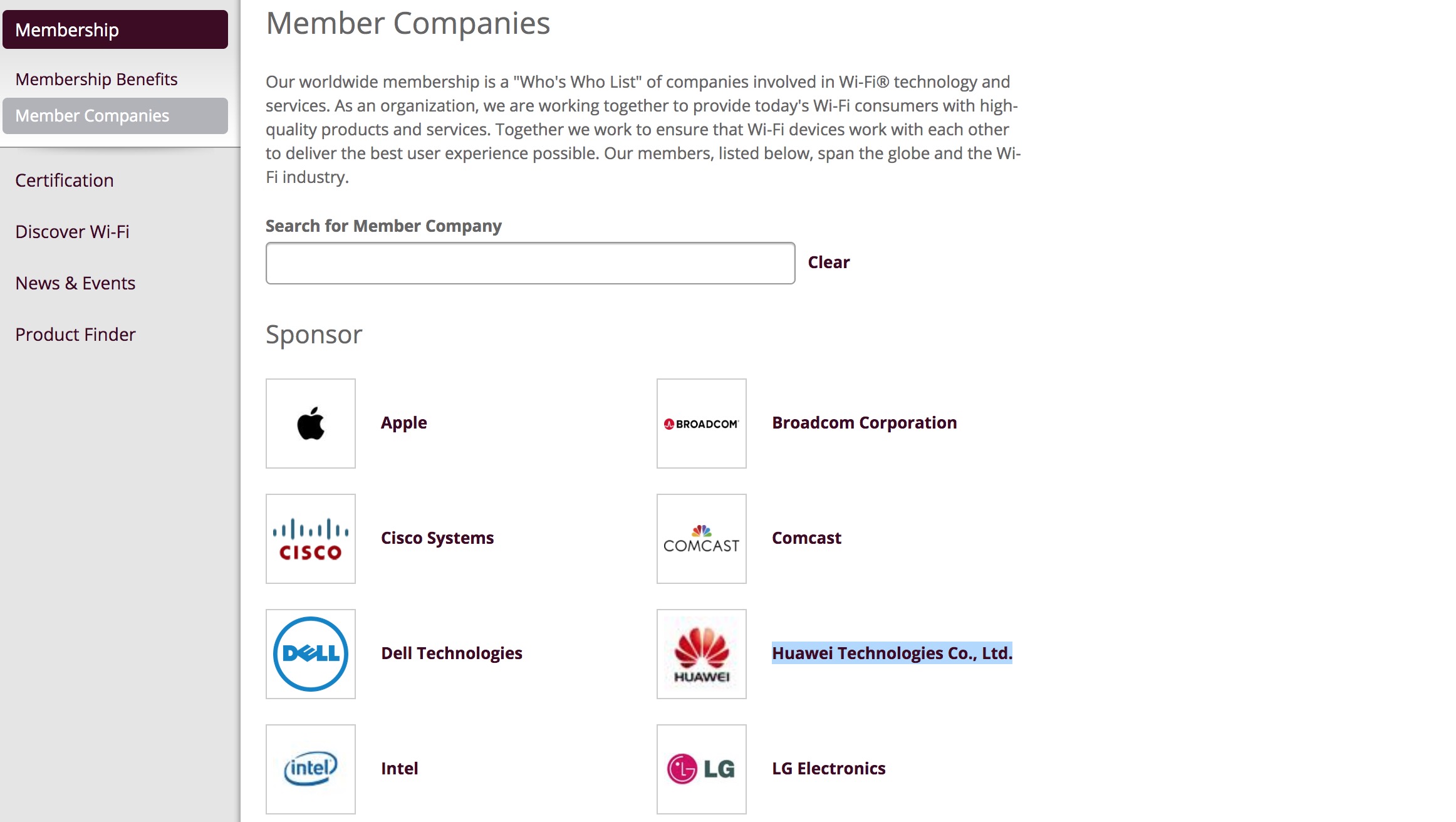This screenshot has width=1456, height=822.
Task: Open the Broadcom Corporation link
Action: 865,423
